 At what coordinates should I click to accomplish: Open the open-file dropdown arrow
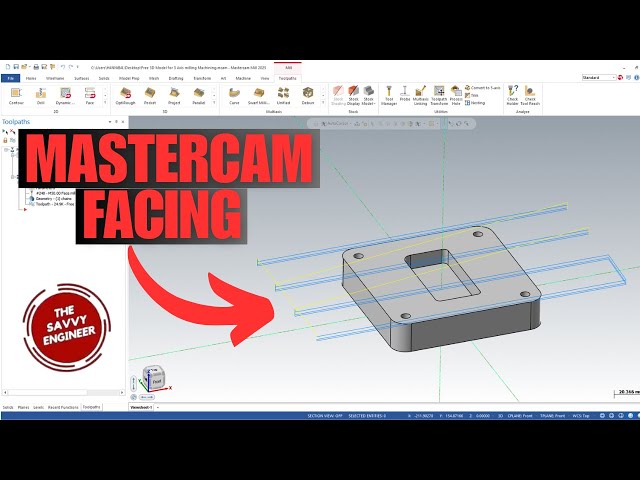click(x=30, y=67)
